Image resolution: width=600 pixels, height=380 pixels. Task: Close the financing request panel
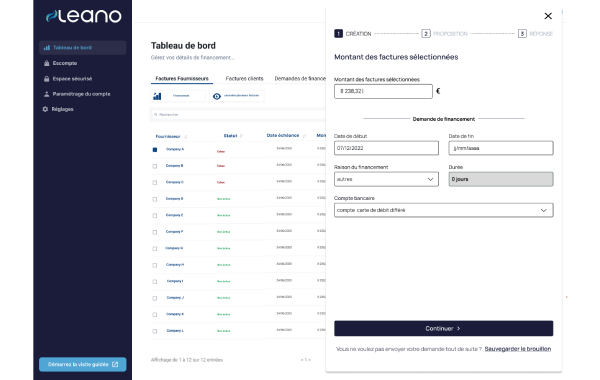click(x=548, y=16)
